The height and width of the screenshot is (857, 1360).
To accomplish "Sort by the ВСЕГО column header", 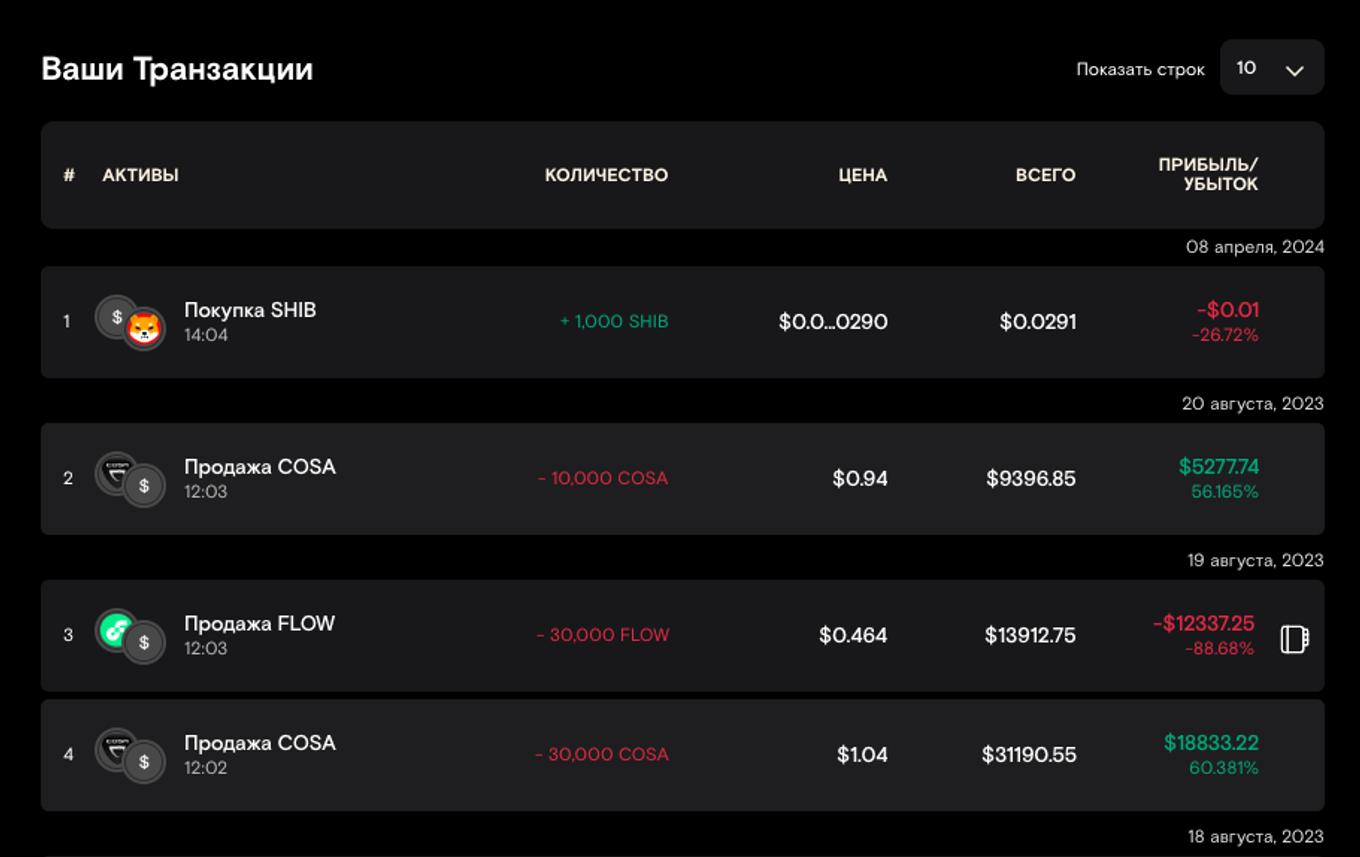I will (x=1045, y=175).
